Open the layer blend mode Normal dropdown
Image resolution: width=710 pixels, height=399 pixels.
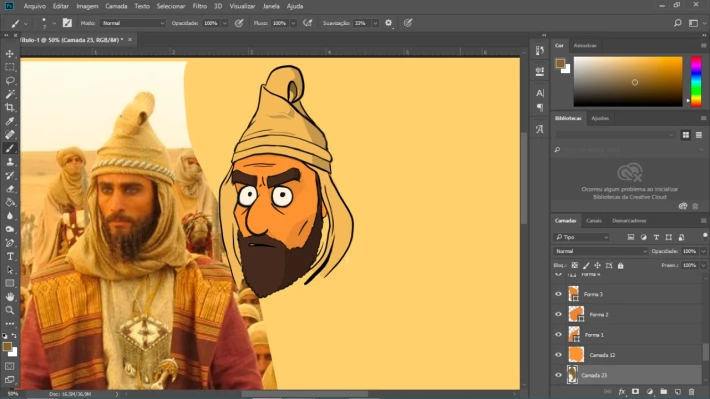(600, 251)
